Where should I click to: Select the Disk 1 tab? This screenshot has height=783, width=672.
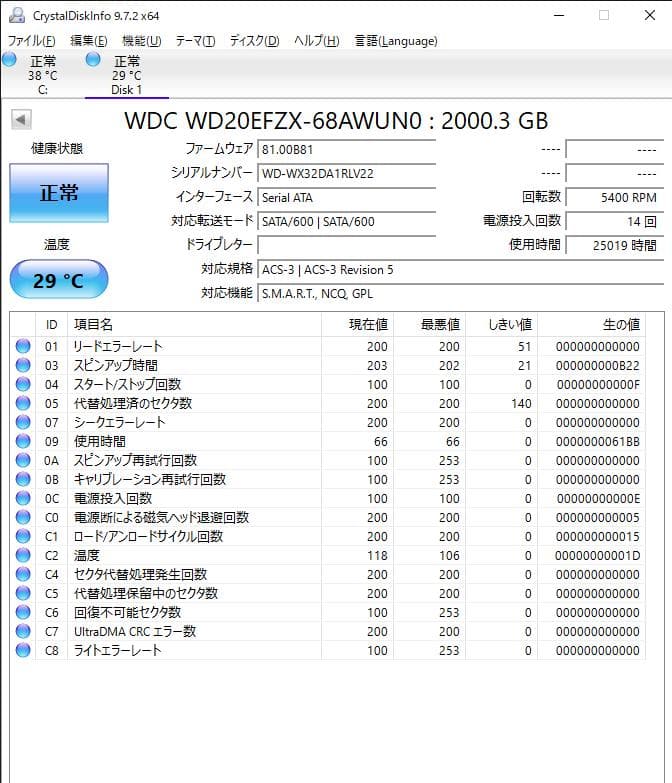tap(126, 75)
